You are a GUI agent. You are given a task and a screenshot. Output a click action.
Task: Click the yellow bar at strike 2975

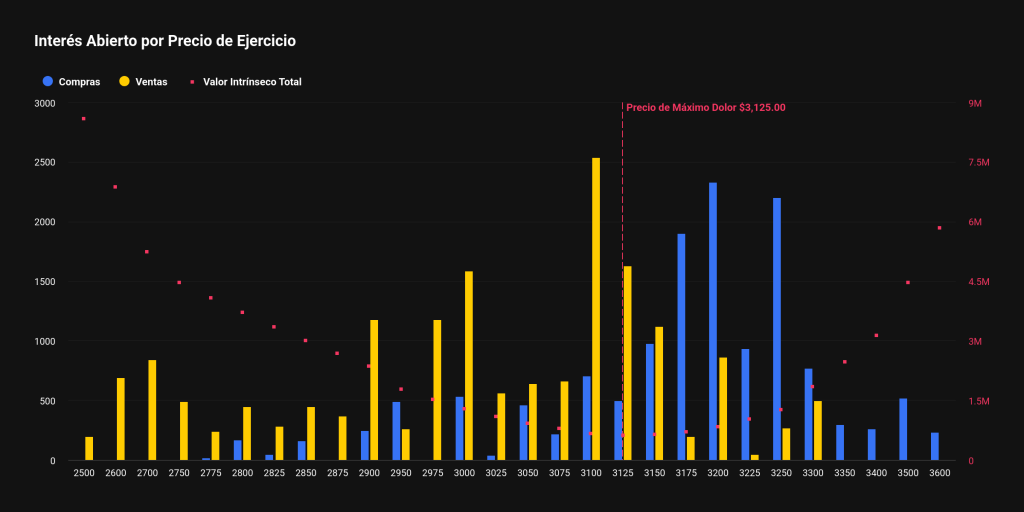click(x=437, y=390)
